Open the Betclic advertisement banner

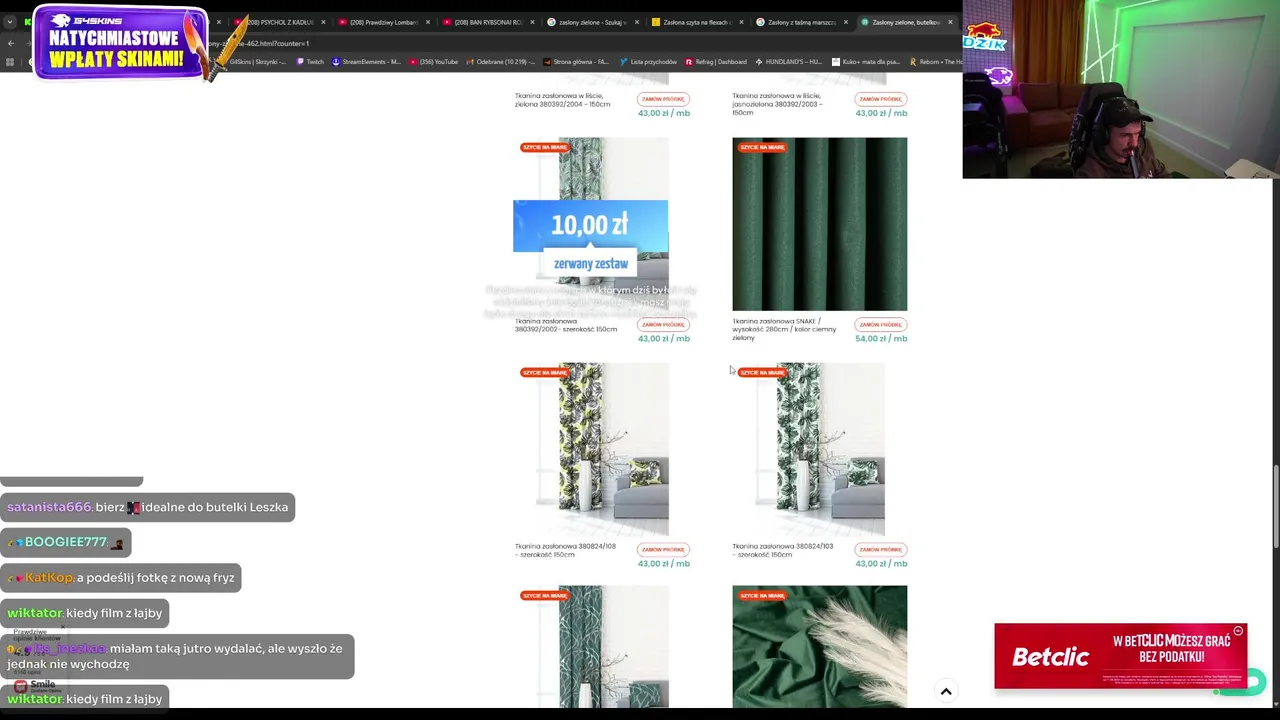(1120, 656)
